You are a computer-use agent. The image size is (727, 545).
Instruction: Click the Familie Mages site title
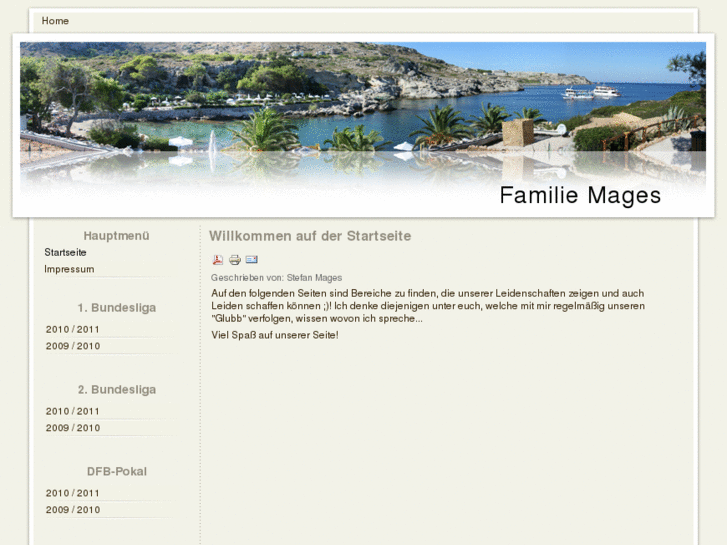(580, 195)
